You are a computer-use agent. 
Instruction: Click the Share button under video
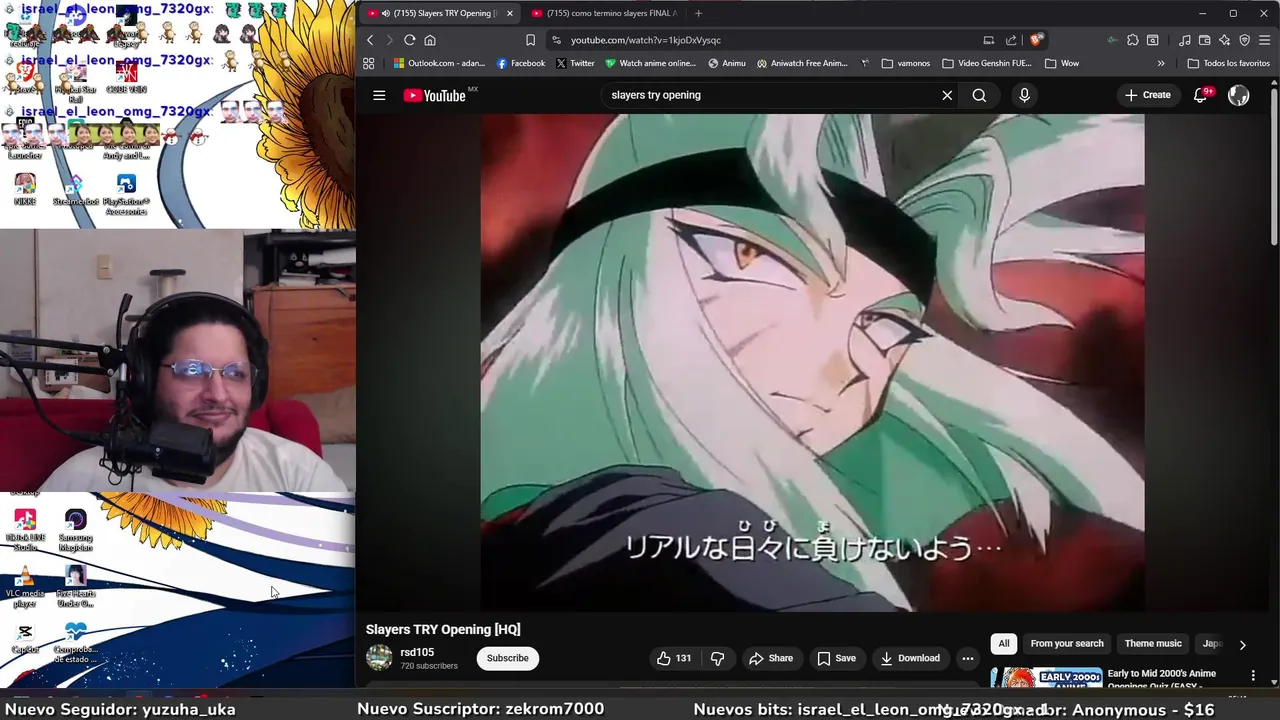(771, 658)
